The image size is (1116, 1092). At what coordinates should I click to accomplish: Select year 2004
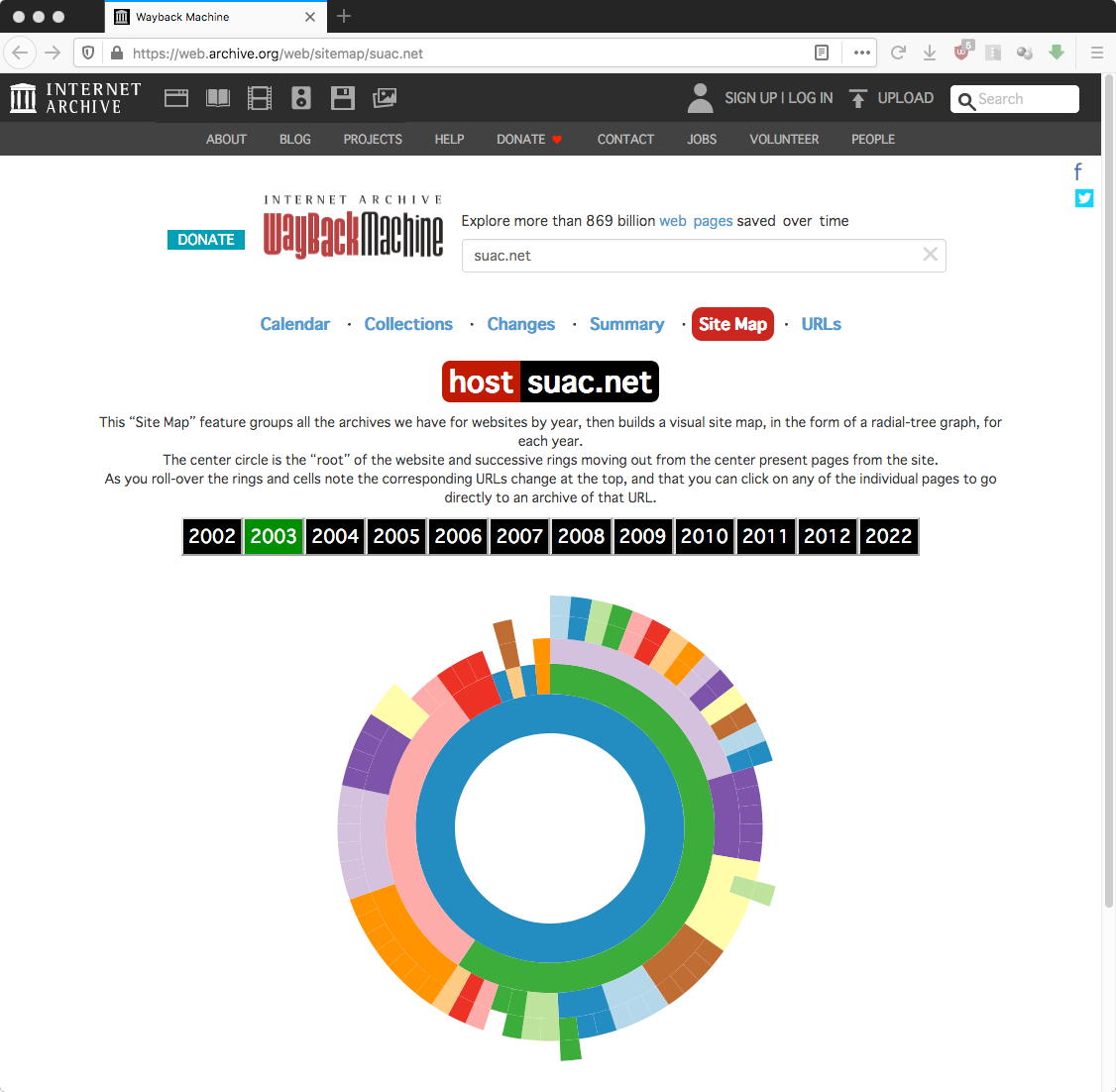pyautogui.click(x=335, y=536)
